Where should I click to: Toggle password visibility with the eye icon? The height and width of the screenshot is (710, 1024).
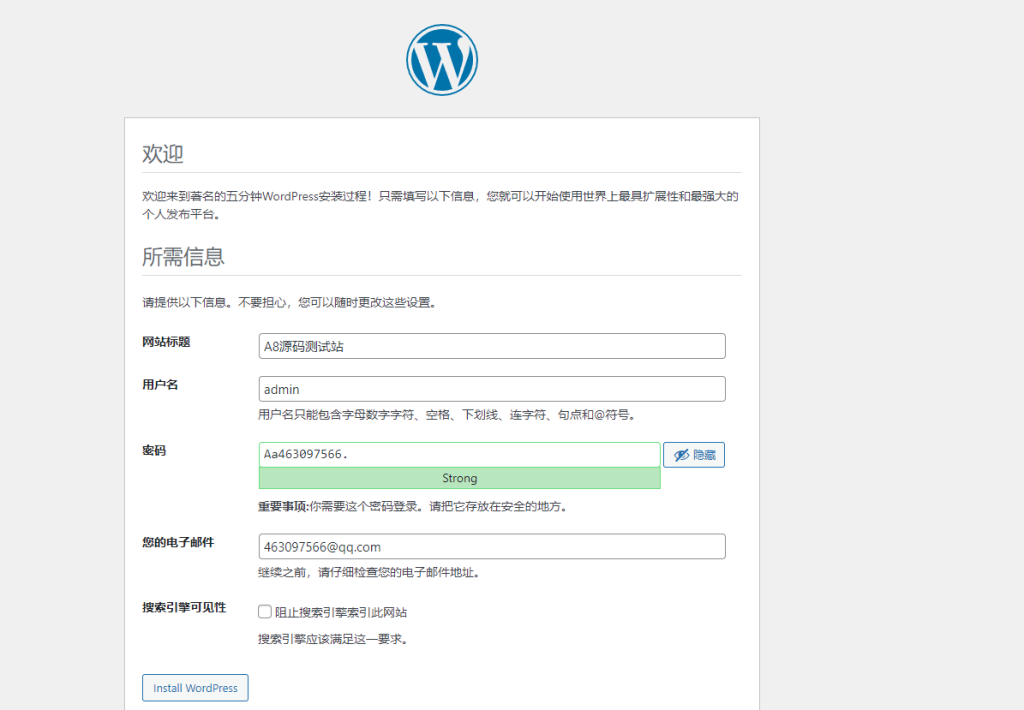click(x=682, y=454)
